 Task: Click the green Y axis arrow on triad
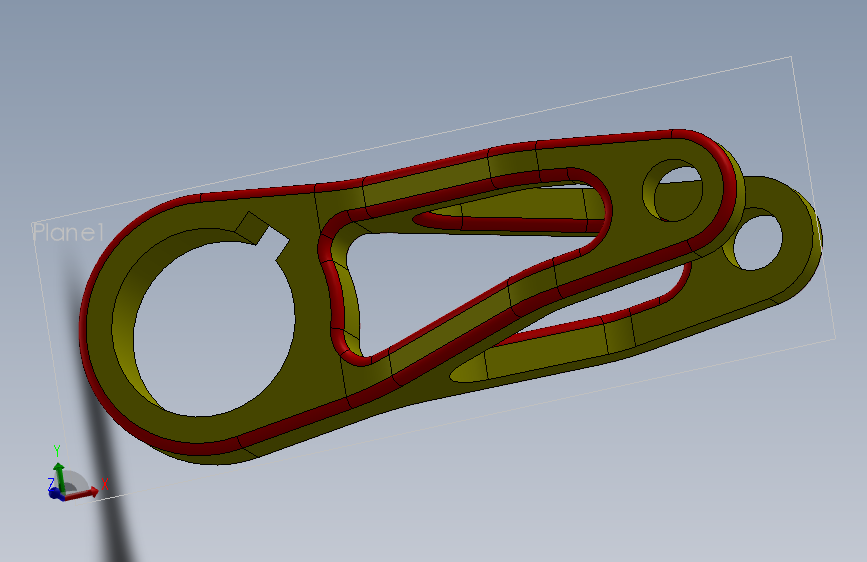coord(59,477)
